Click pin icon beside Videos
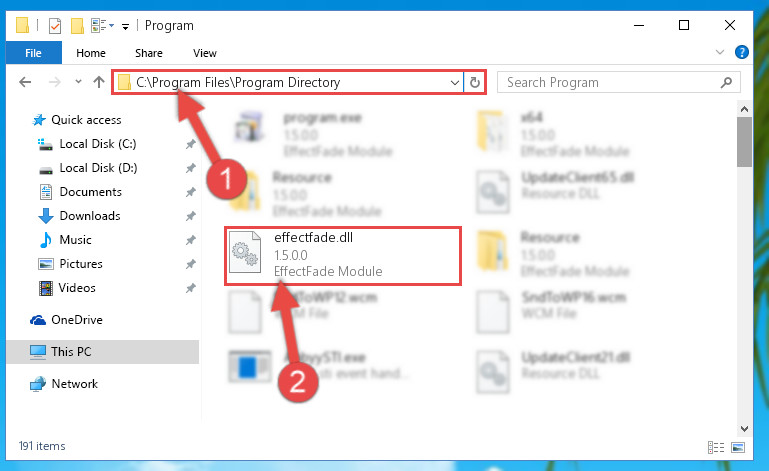The height and width of the screenshot is (471, 769). (191, 288)
